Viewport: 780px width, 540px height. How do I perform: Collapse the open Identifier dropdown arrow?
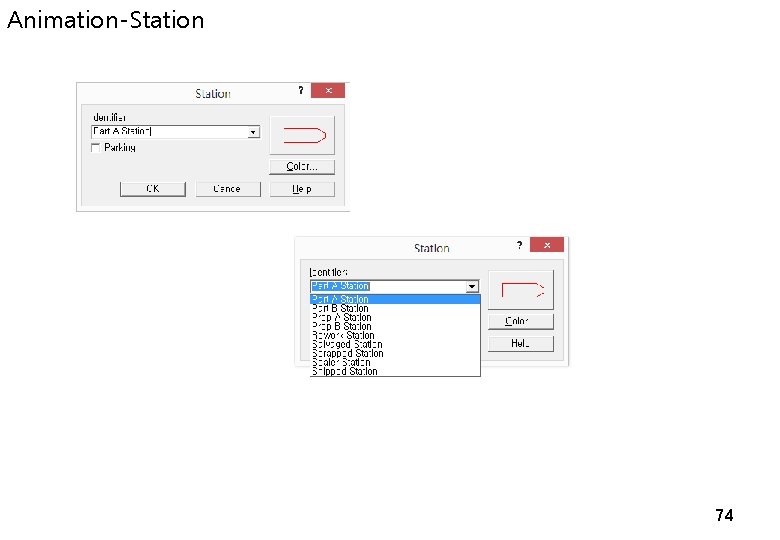(472, 286)
